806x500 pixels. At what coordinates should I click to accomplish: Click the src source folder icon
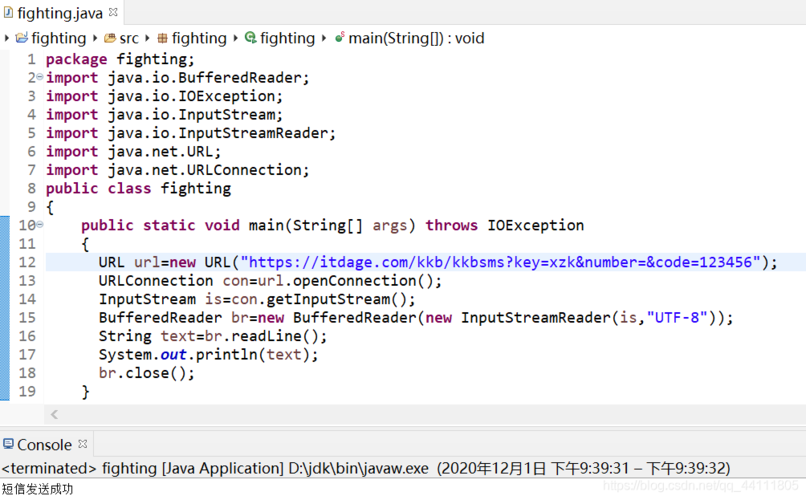tap(109, 38)
